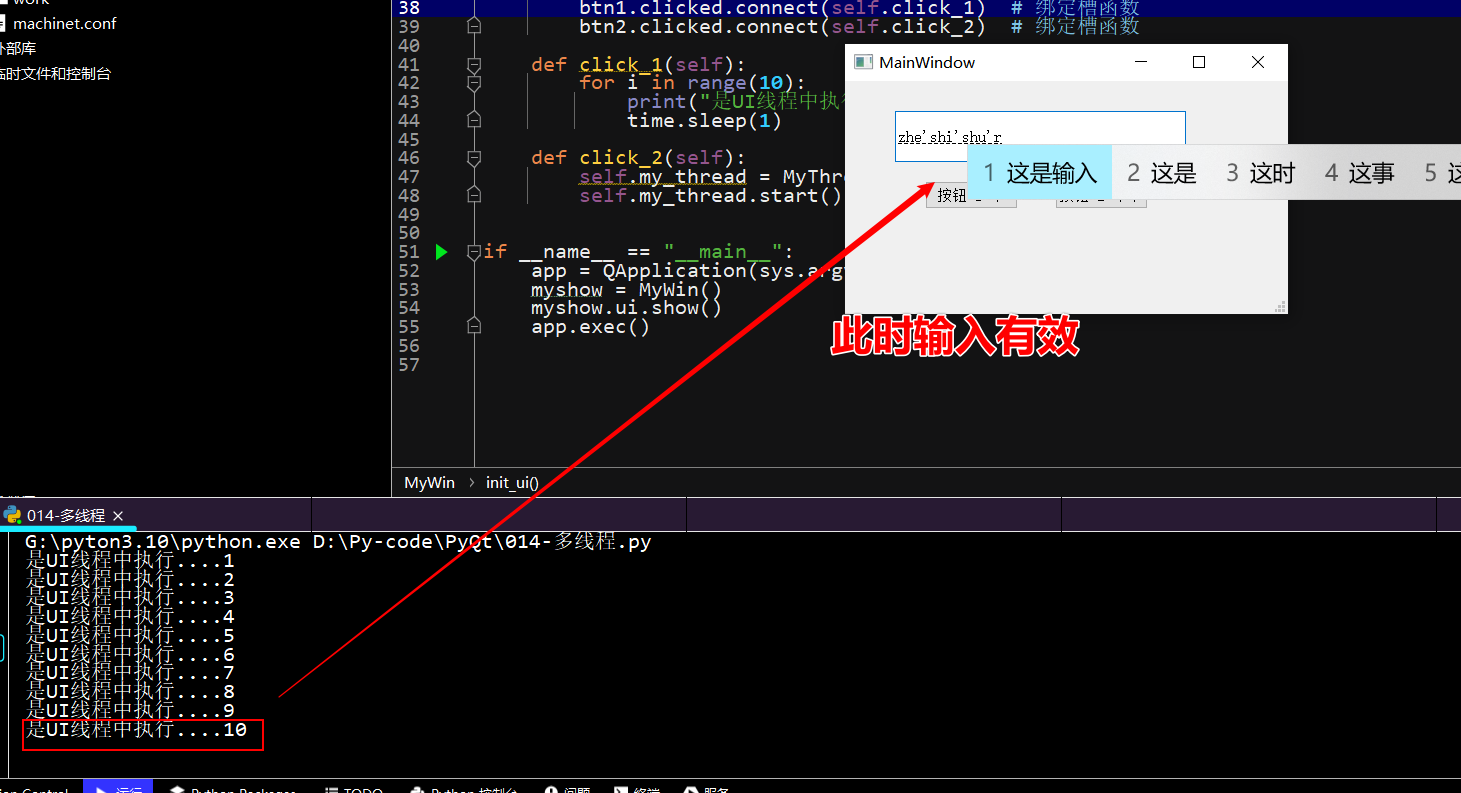The width and height of the screenshot is (1461, 793).
Task: Choose IME candidate 3 这时
Action: click(x=1261, y=173)
